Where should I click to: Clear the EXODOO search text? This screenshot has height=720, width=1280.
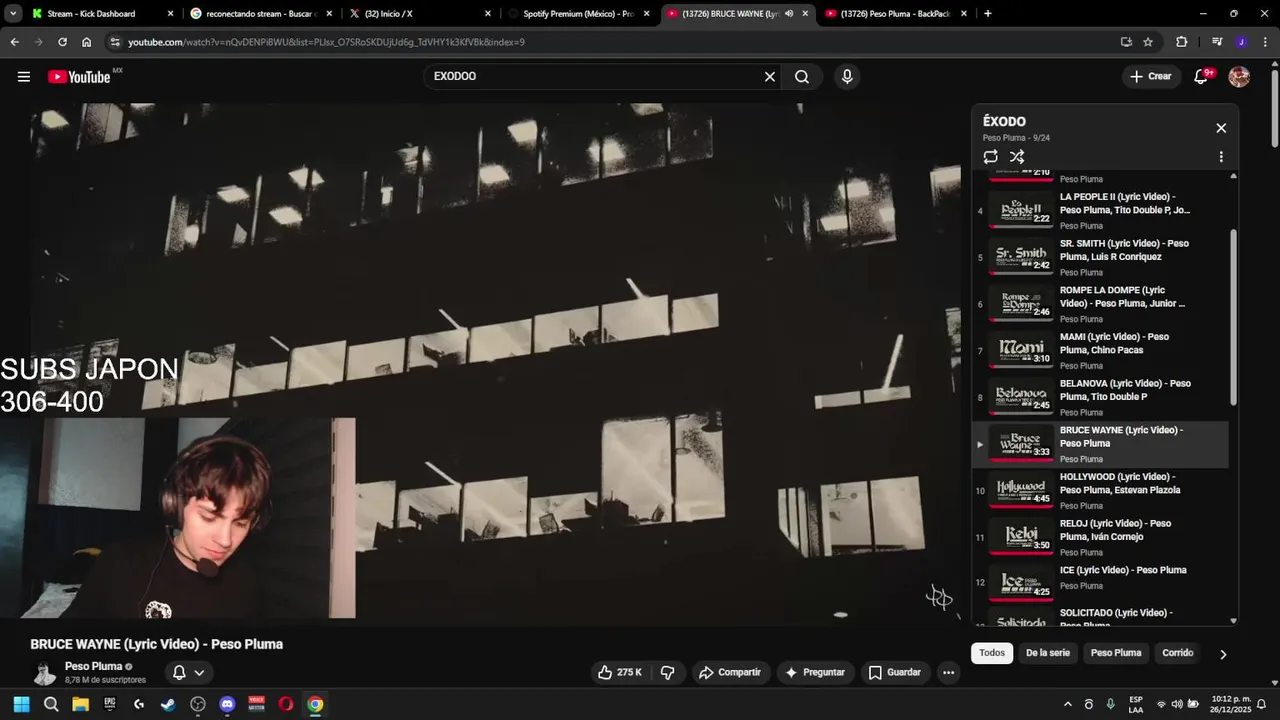[x=770, y=77]
